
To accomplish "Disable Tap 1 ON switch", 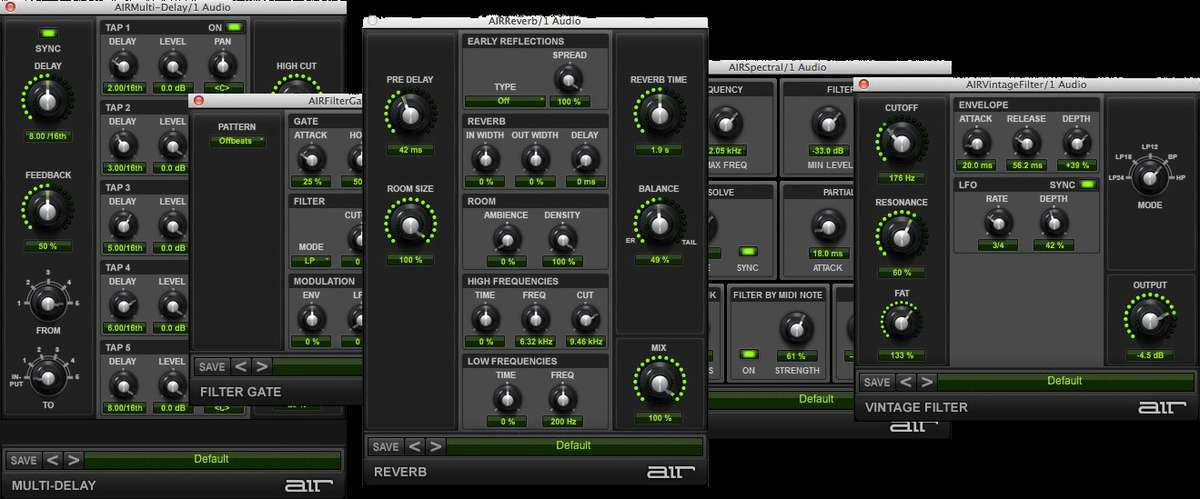I will pos(234,27).
